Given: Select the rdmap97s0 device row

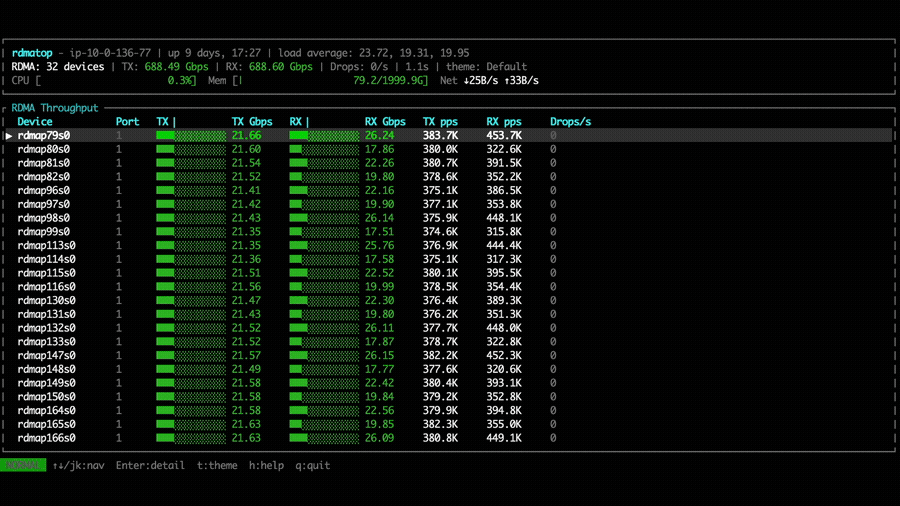Looking at the screenshot, I should click(448, 204).
